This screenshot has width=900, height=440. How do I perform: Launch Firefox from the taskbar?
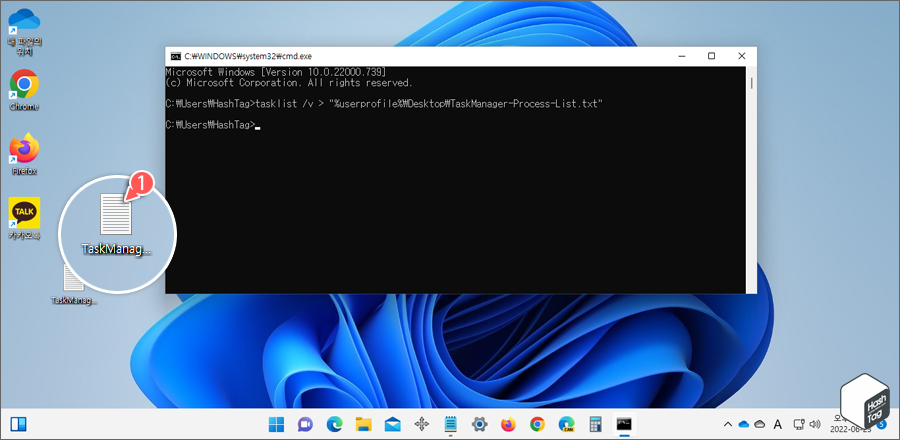[x=509, y=425]
